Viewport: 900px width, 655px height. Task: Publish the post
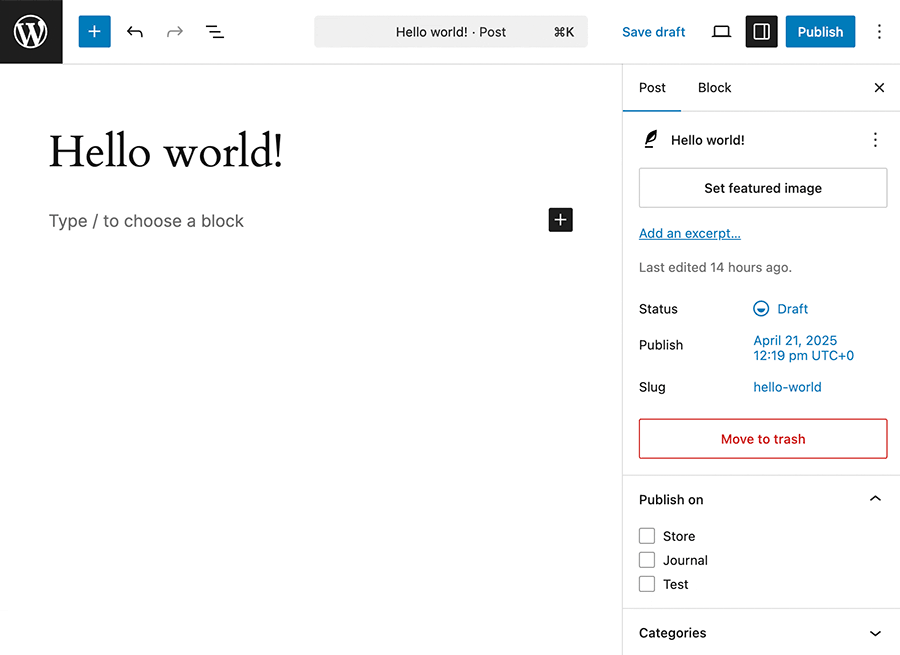(820, 32)
